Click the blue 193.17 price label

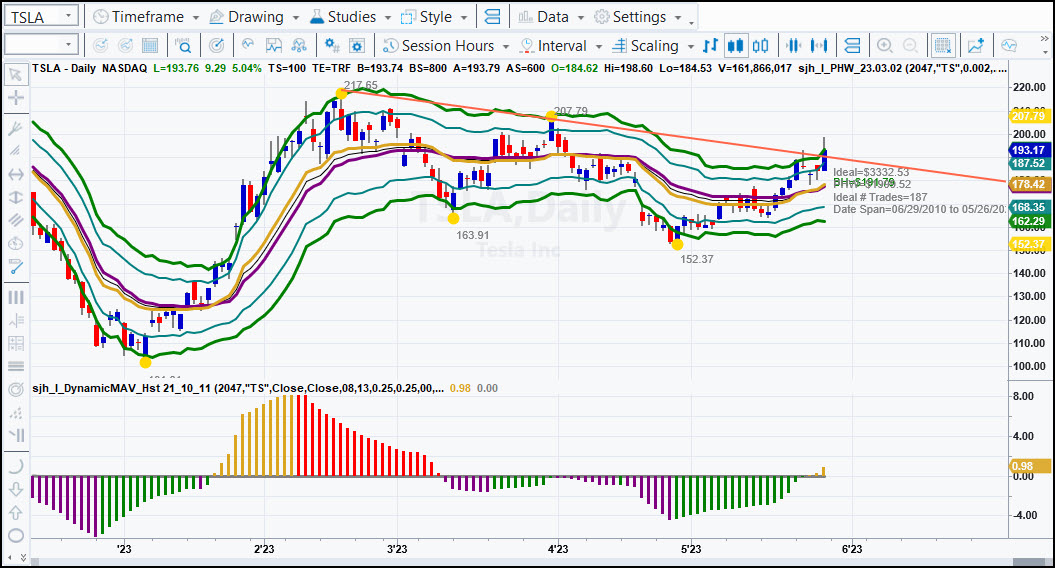[1029, 150]
